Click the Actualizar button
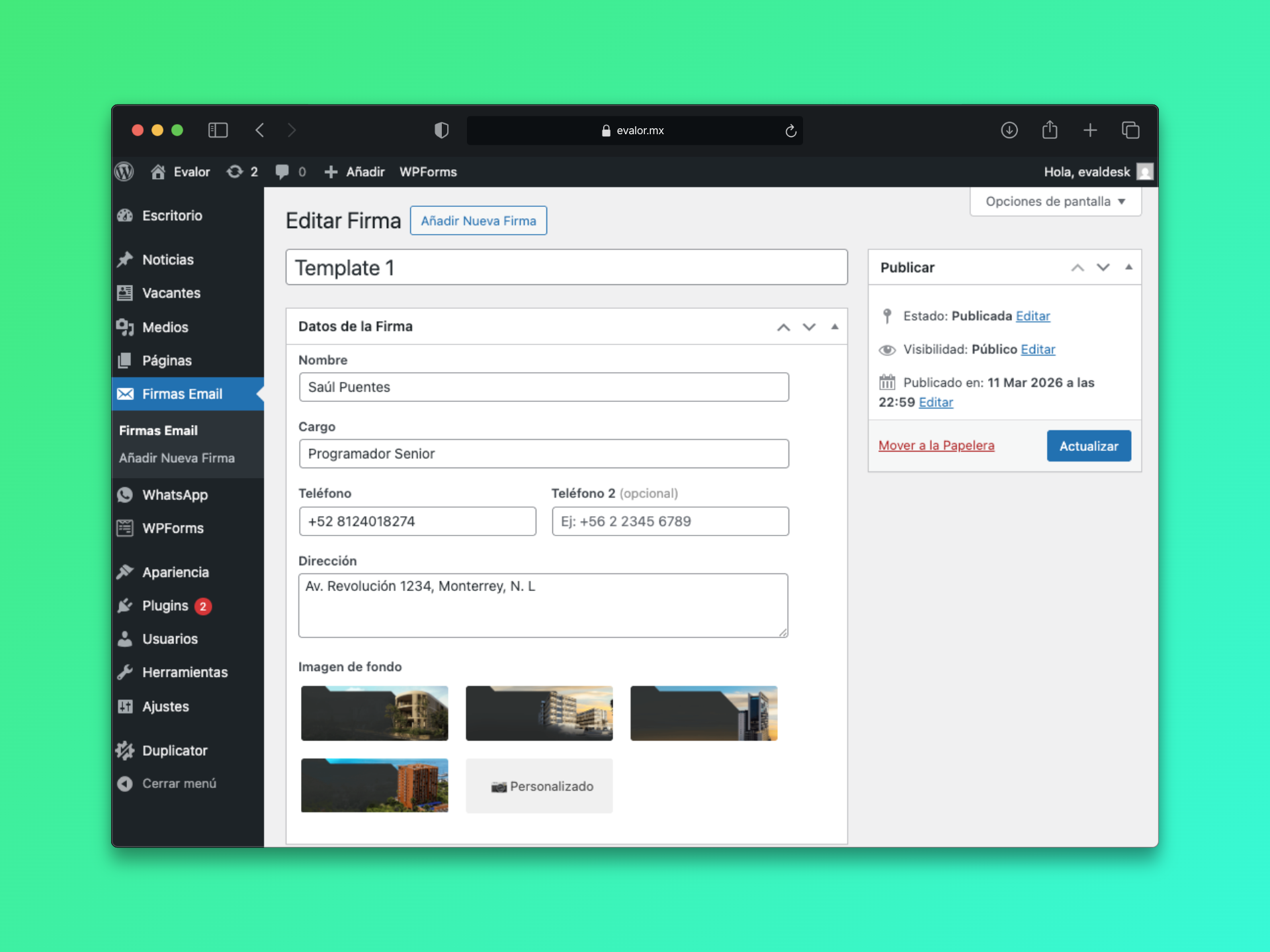 (x=1088, y=446)
